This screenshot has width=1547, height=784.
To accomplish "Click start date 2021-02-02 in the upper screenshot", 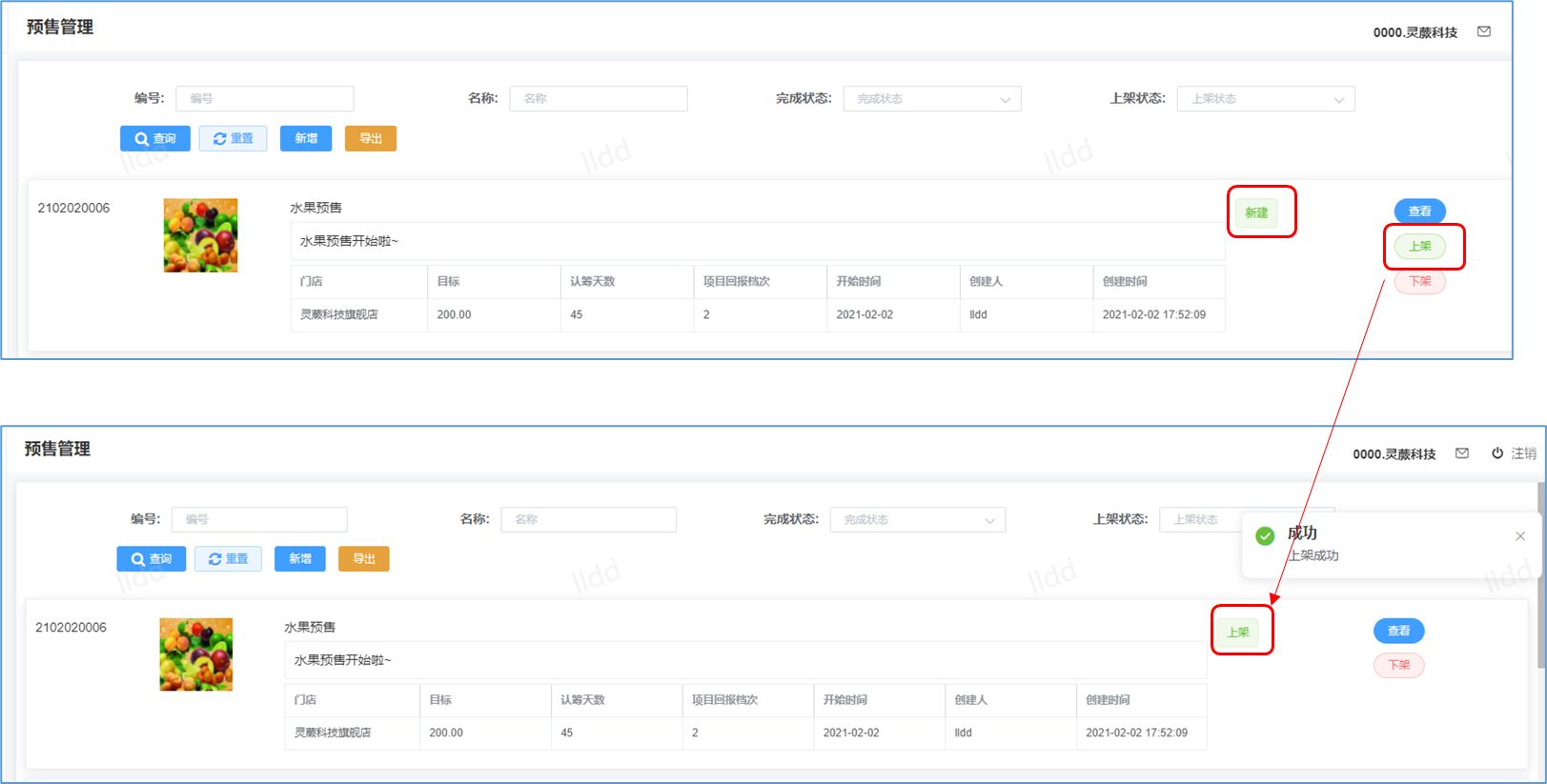I will coord(865,314).
